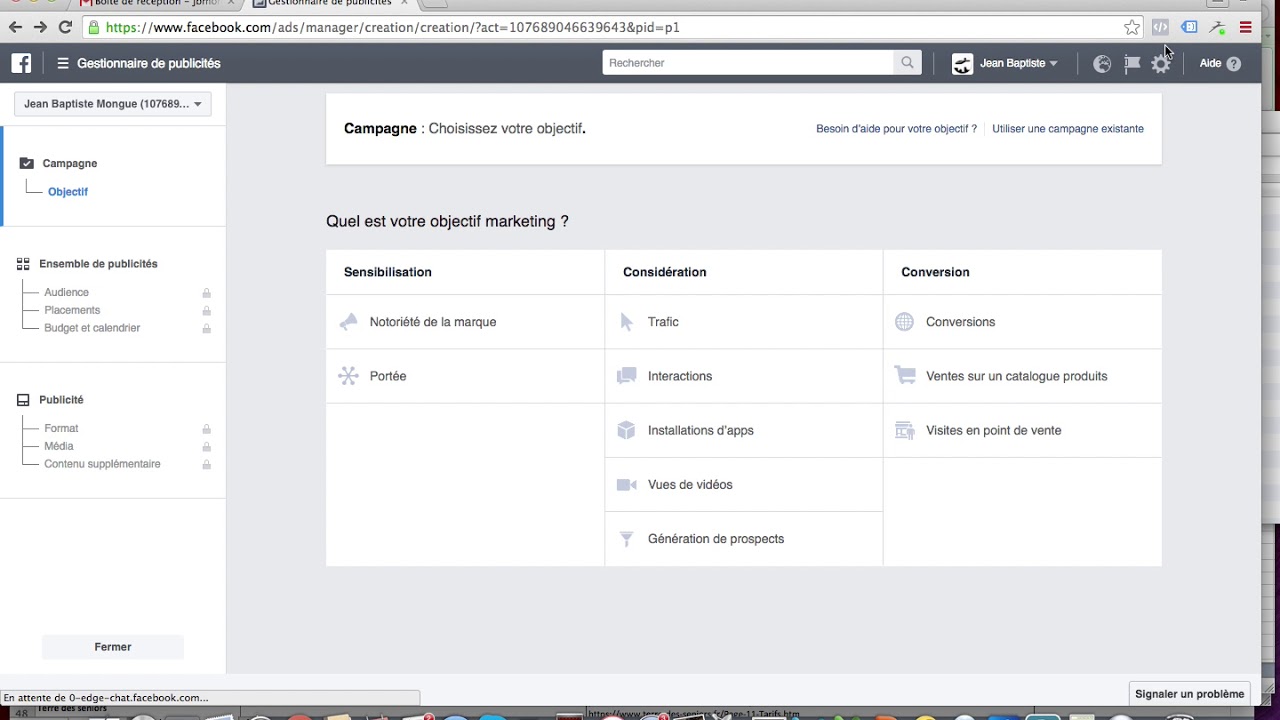Choose the Portée objective

point(465,376)
